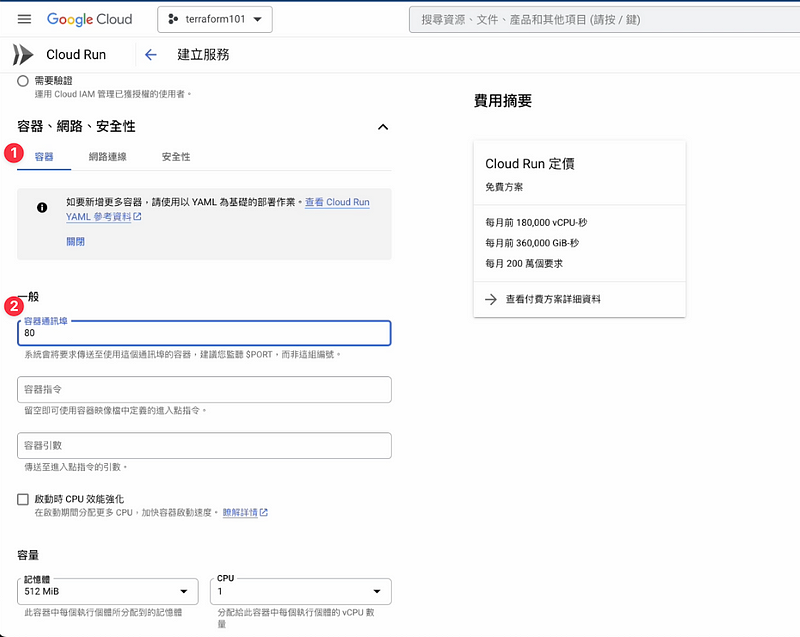Click the 傳送至進入點指令的引數 helper text
The image size is (800, 637).
75,467
